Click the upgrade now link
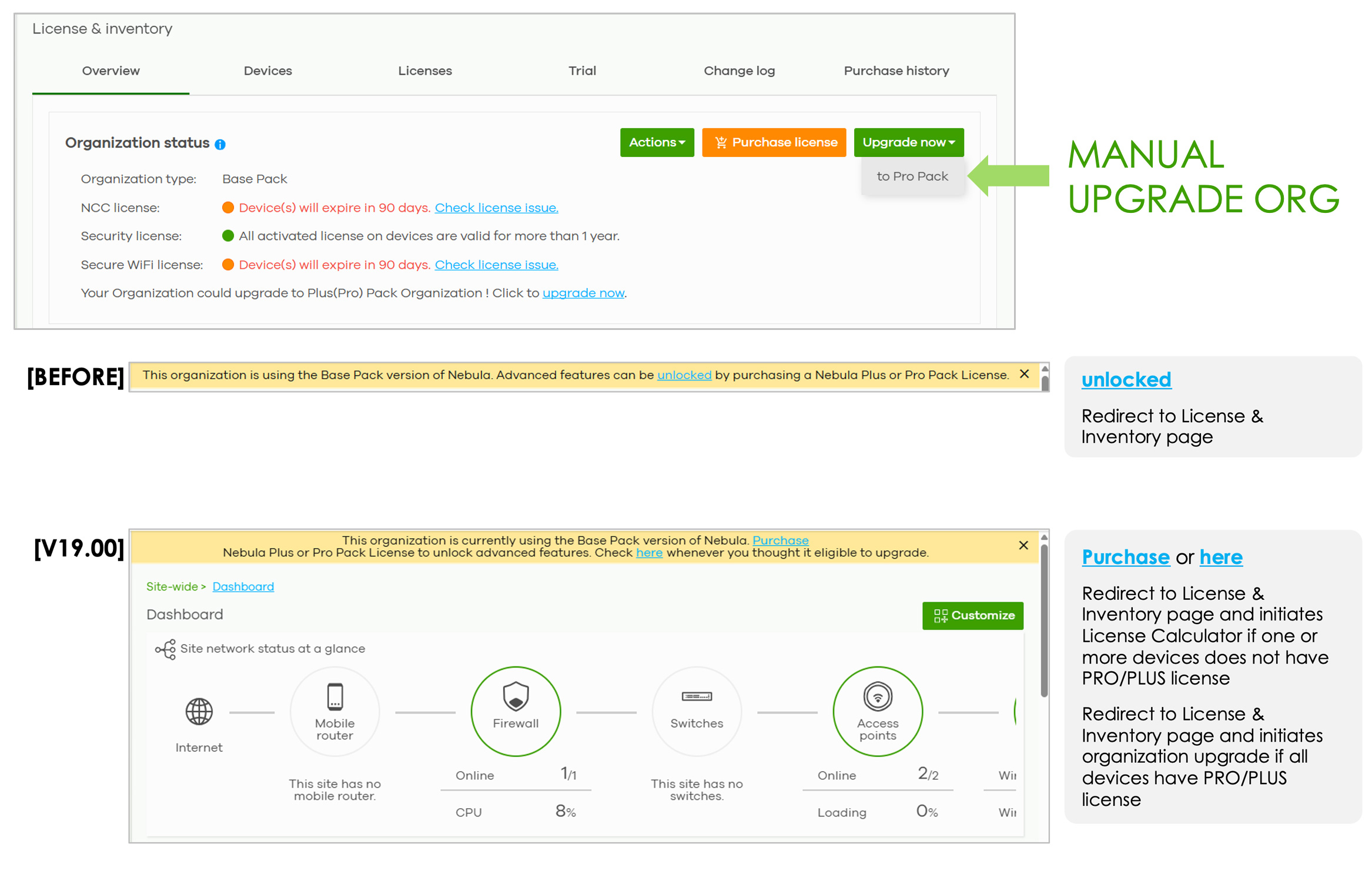1372x874 pixels. point(583,293)
